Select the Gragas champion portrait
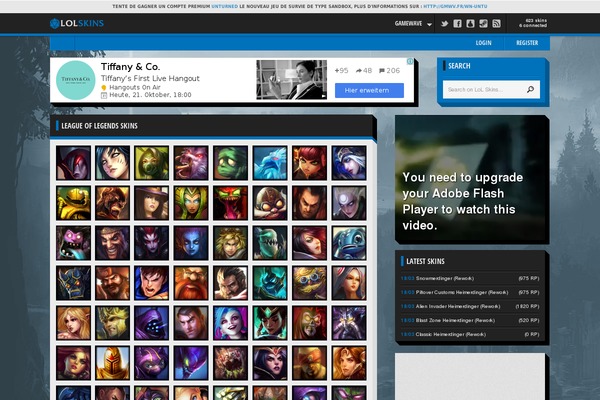This screenshot has height=400, width=600. [191, 283]
